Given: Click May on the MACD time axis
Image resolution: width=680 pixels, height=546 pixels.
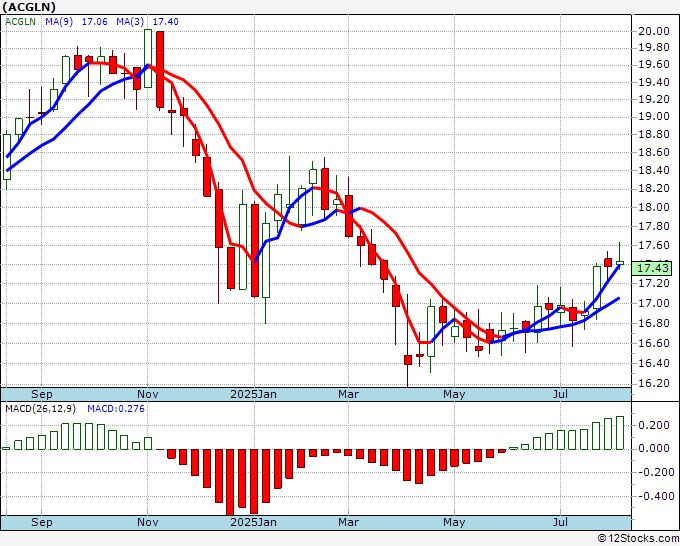Looking at the screenshot, I should [454, 522].
